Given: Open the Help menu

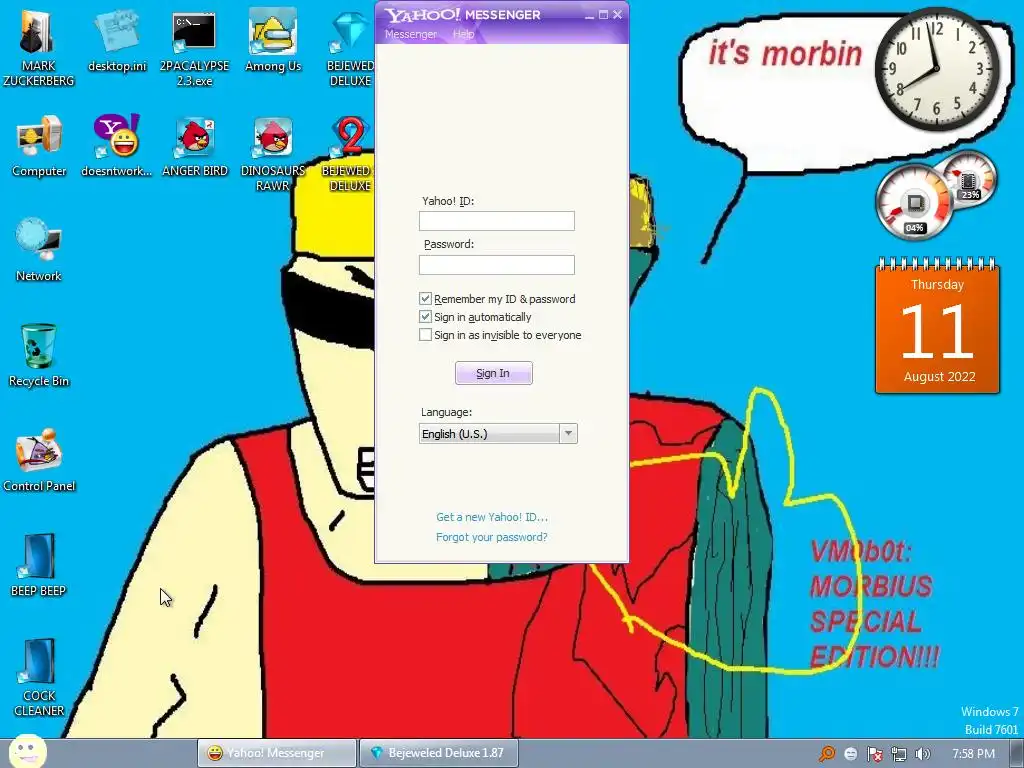Looking at the screenshot, I should [x=464, y=34].
